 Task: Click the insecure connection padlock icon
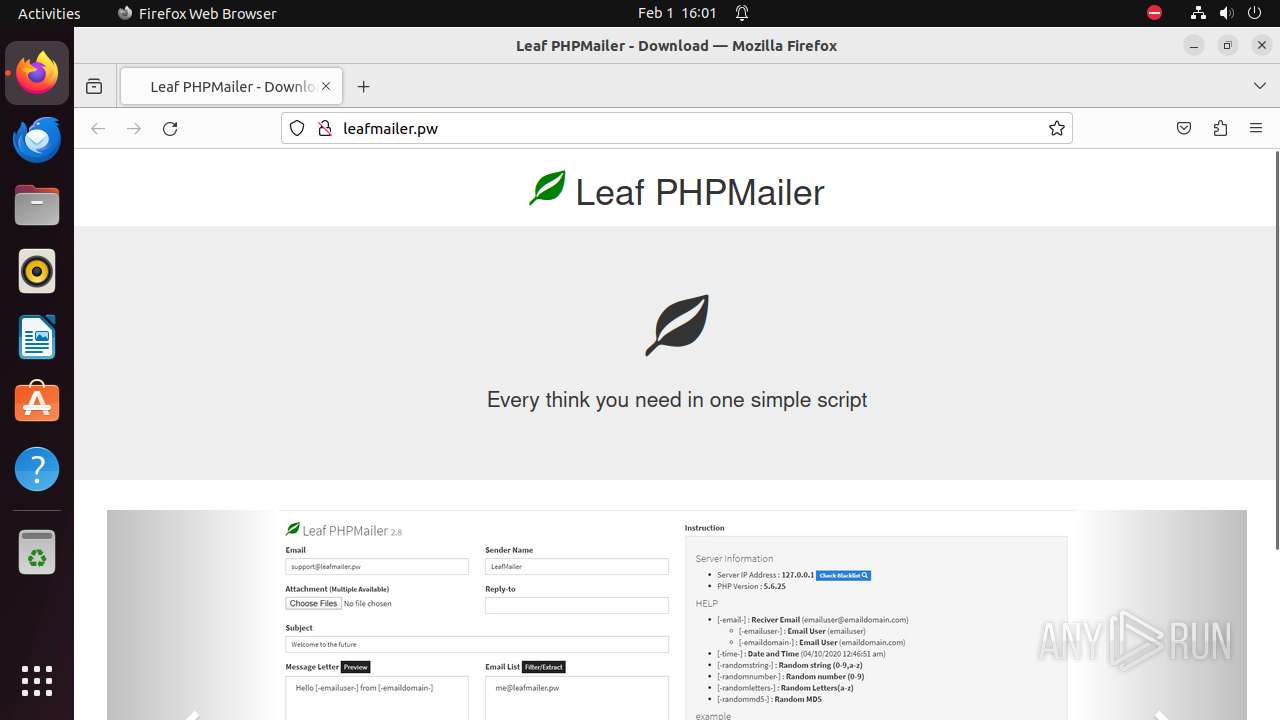coord(324,128)
